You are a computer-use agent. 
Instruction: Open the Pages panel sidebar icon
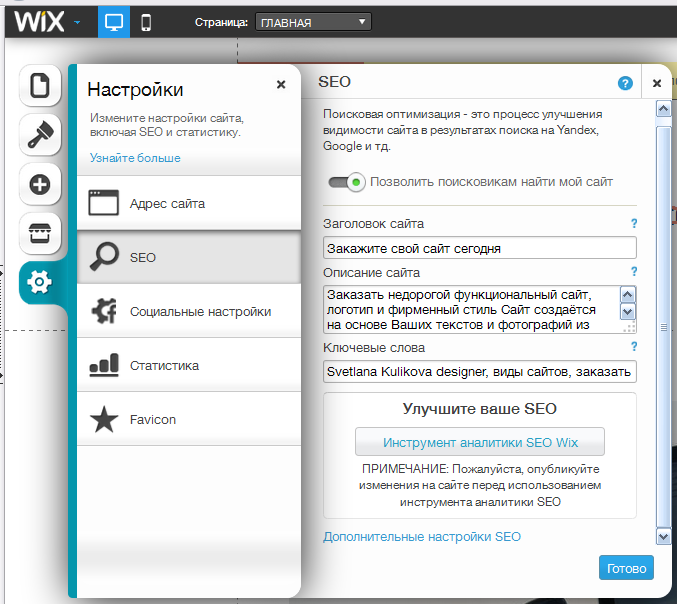point(40,85)
